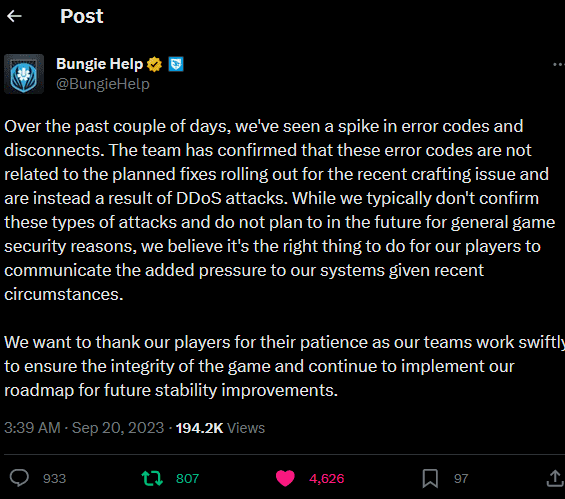Click the reply speech bubble icon
The width and height of the screenshot is (565, 499).
click(x=19, y=478)
